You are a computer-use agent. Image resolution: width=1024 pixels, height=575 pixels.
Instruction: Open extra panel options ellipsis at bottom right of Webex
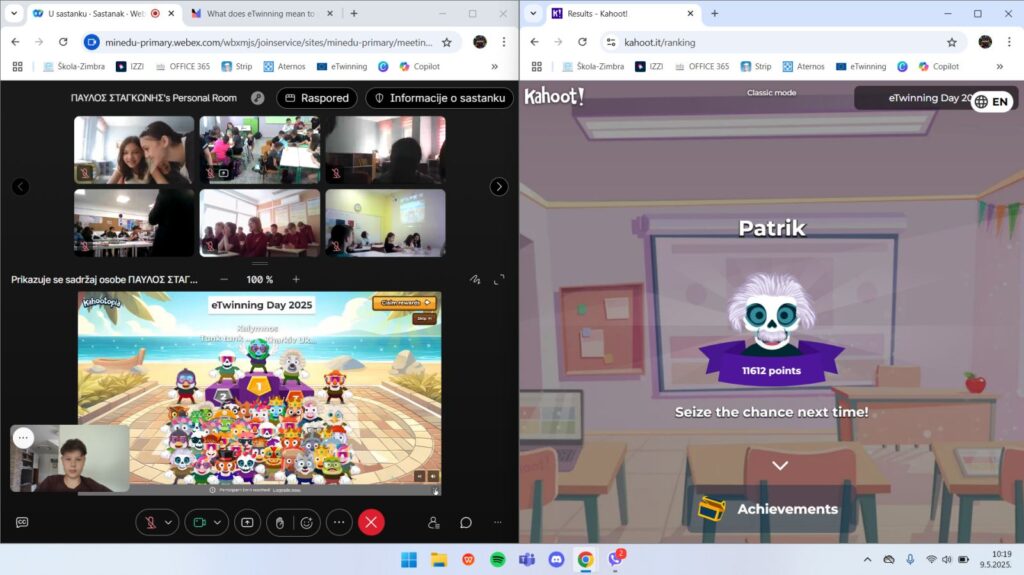(x=498, y=522)
